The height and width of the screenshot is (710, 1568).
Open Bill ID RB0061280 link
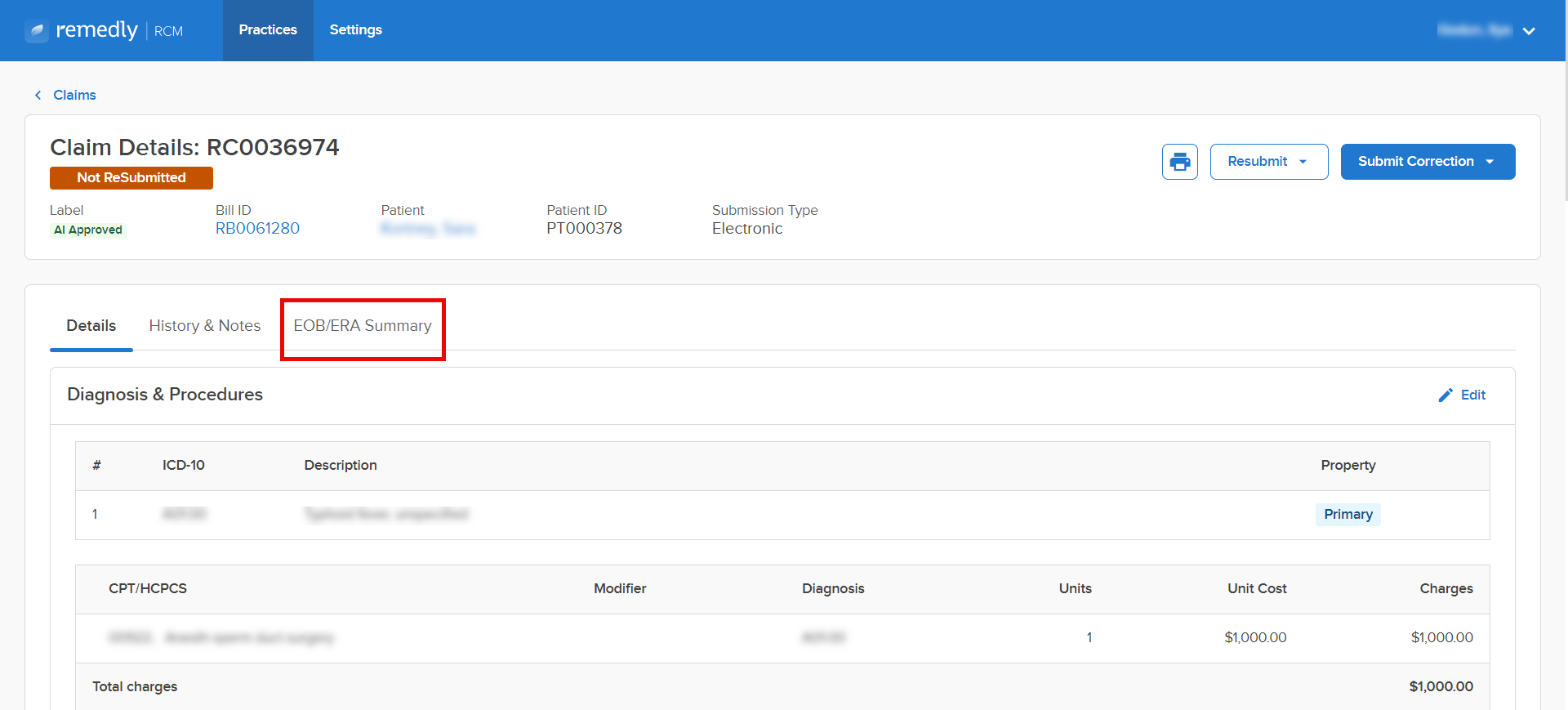tap(257, 229)
